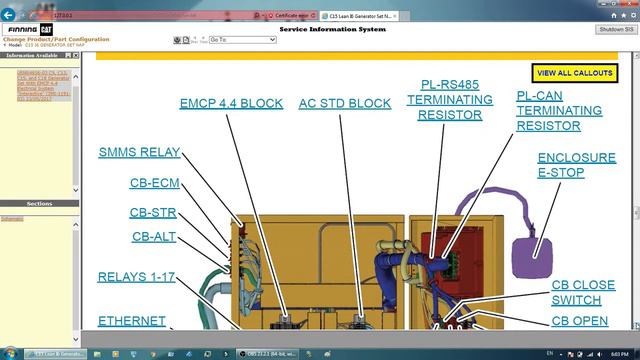Image resolution: width=640 pixels, height=360 pixels.
Task: Open the CB-ALT callout link
Action: click(x=154, y=237)
